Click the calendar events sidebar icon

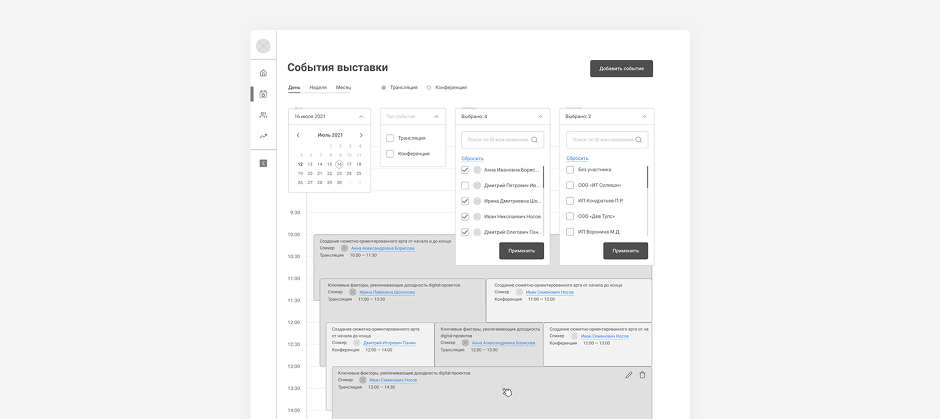coord(263,94)
